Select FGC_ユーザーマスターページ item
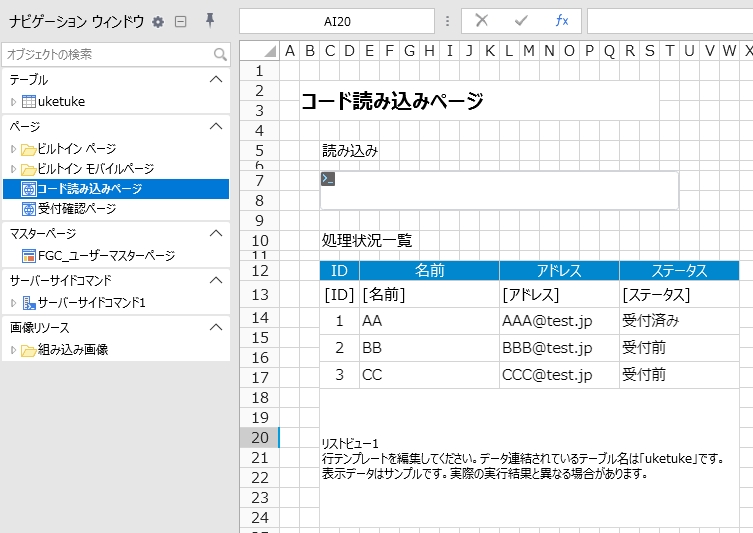753x533 pixels. pyautogui.click(x=105, y=256)
